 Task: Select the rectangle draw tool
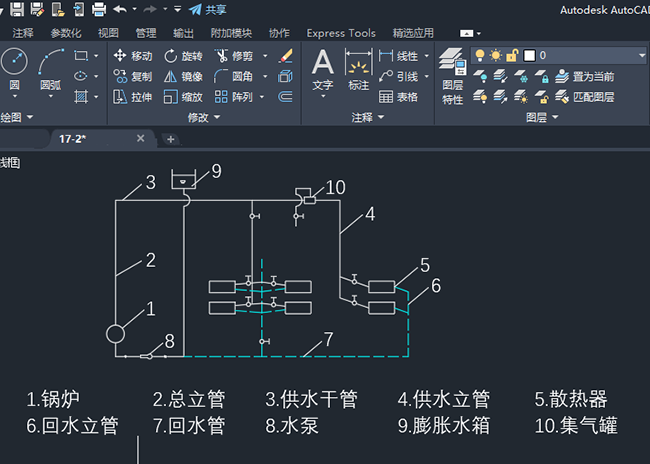(x=81, y=56)
